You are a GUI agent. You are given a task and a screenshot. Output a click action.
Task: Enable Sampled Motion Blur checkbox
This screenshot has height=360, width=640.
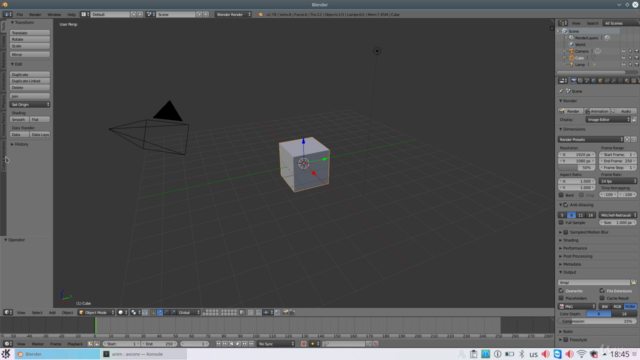(x=566, y=232)
